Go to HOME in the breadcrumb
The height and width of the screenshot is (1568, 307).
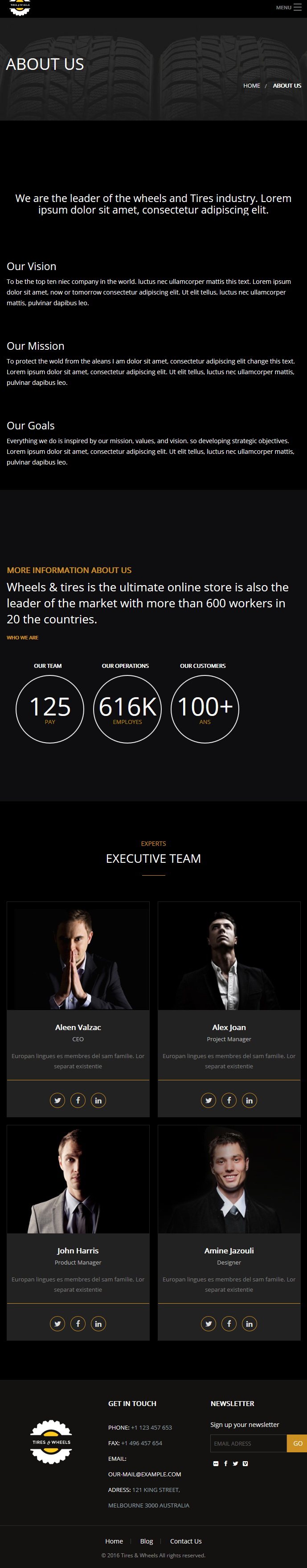coord(252,86)
